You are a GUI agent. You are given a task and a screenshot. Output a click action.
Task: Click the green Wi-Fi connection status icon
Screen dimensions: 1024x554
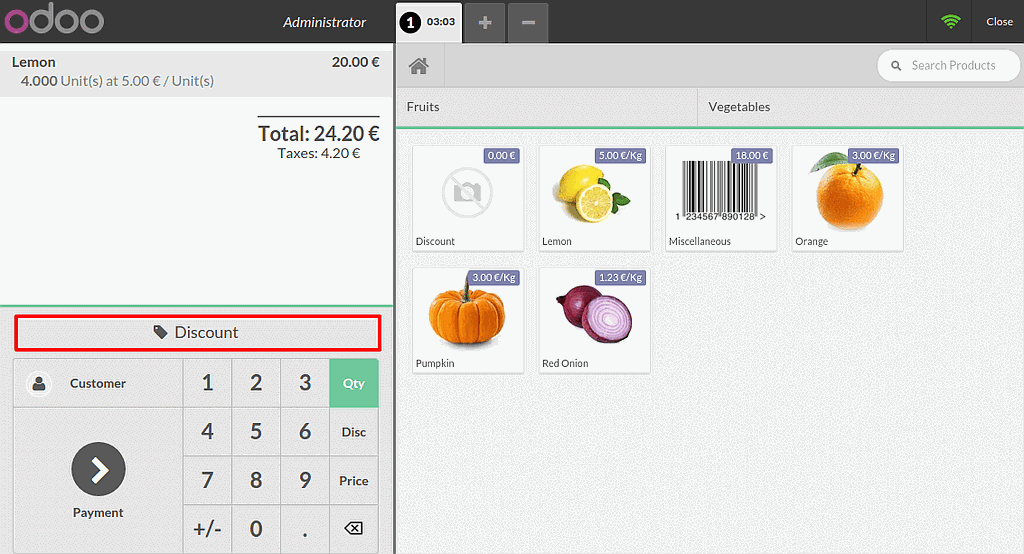click(950, 21)
